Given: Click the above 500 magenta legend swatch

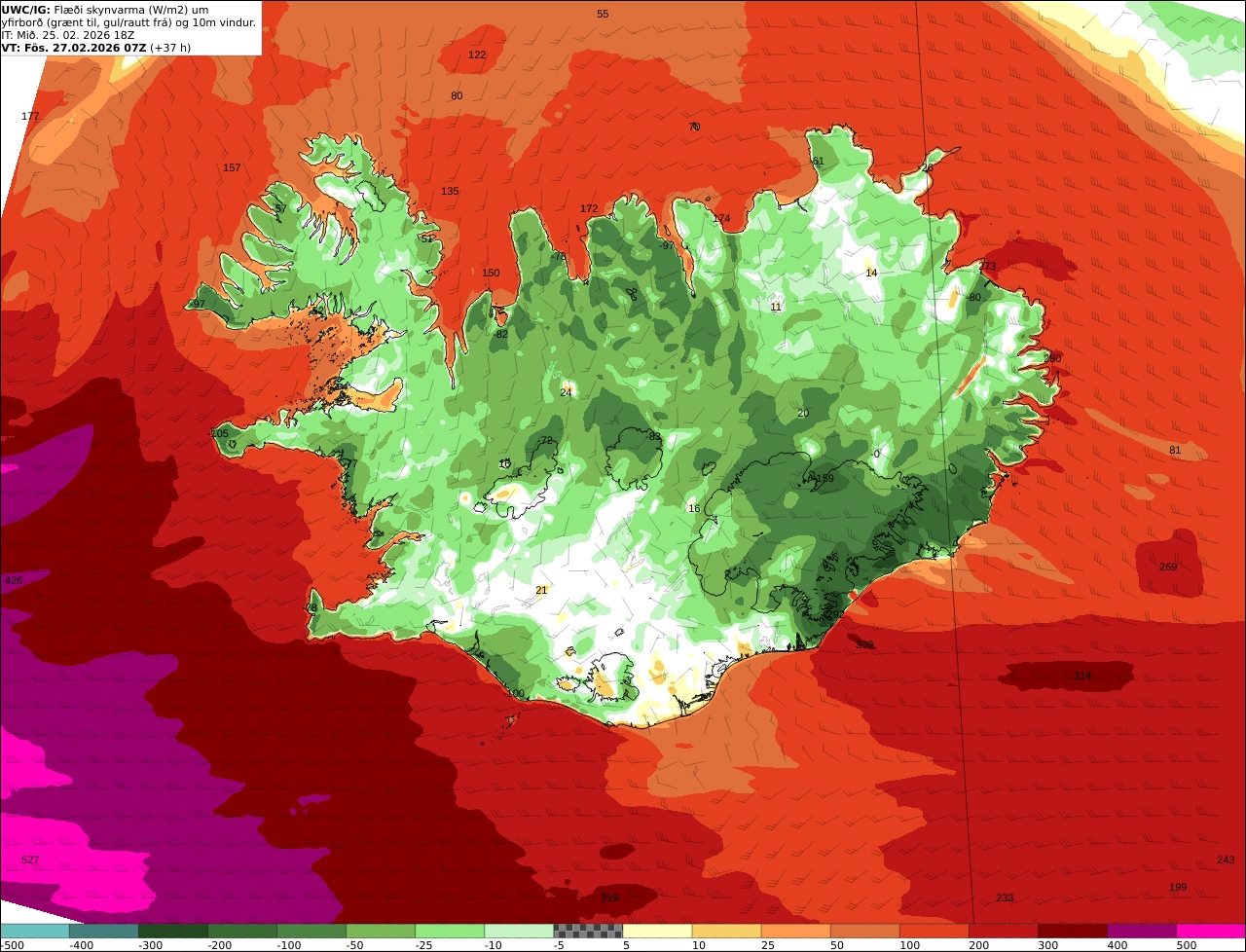Looking at the screenshot, I should [1211, 931].
